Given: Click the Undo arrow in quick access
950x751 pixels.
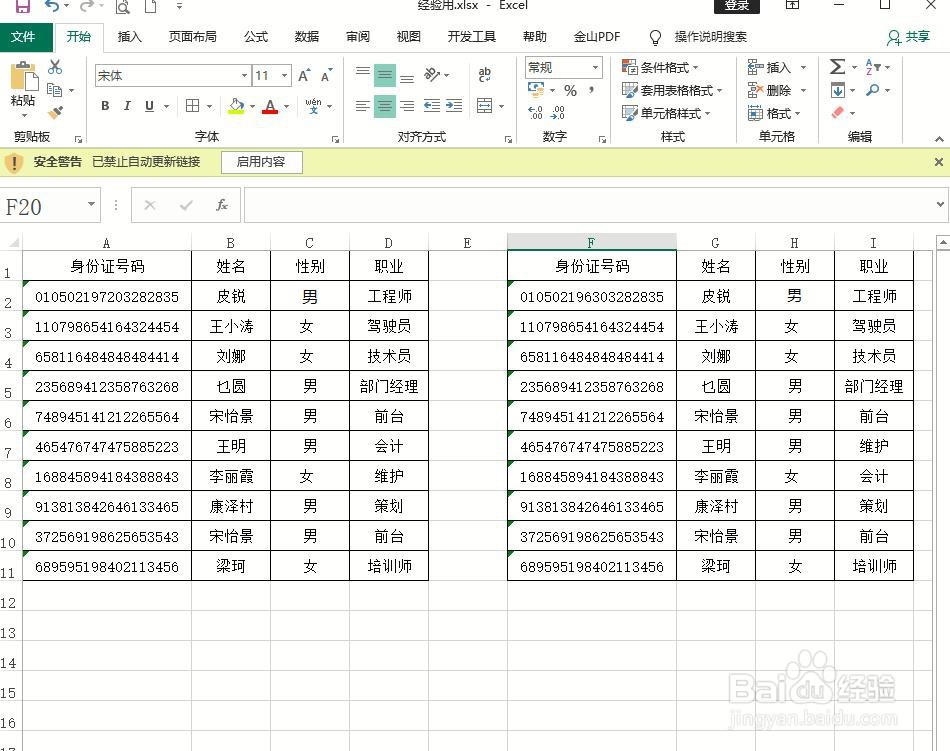Looking at the screenshot, I should tap(52, 7).
